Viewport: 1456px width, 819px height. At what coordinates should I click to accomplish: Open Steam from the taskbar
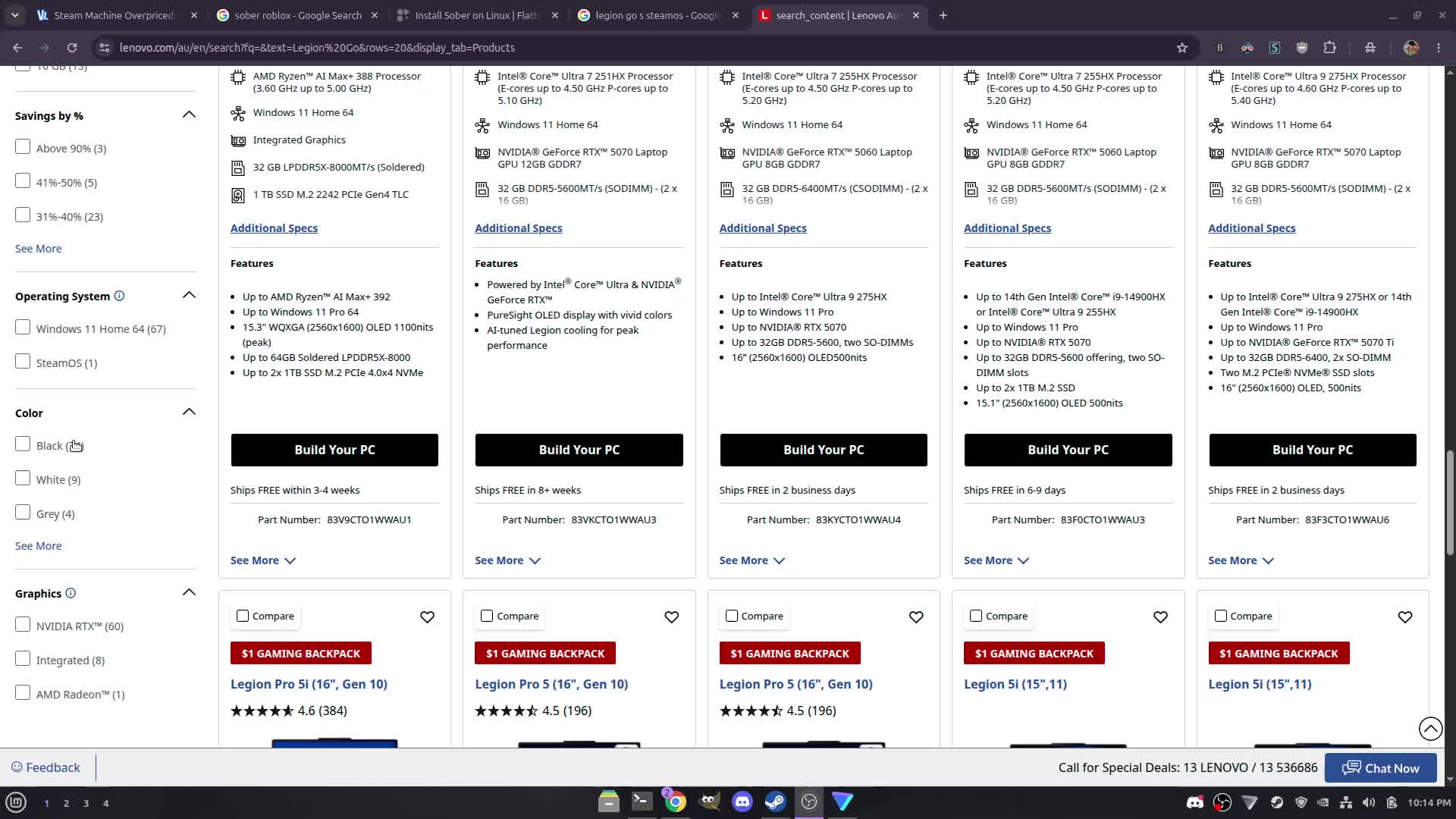tap(776, 802)
